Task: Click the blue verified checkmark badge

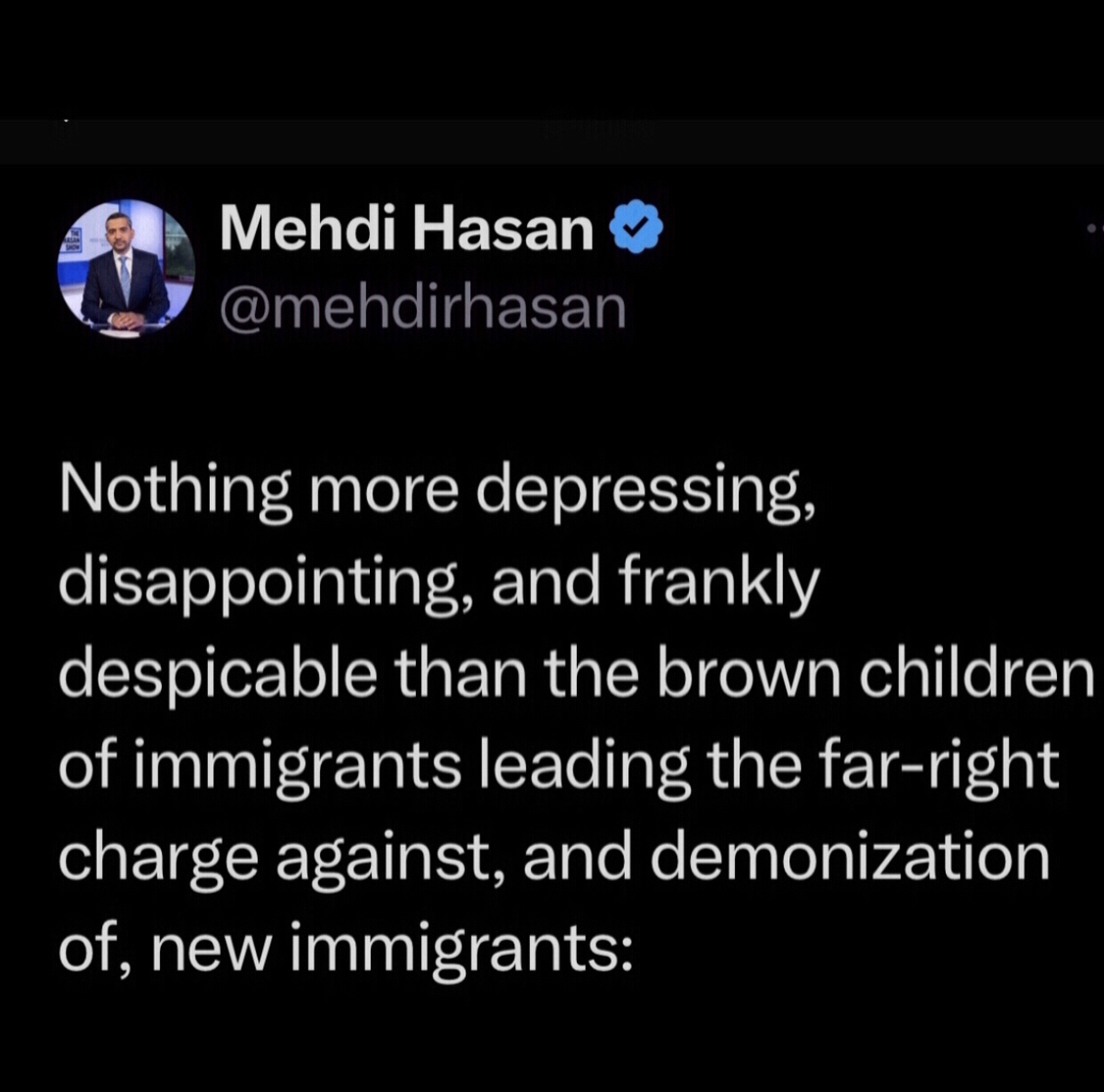Action: tap(637, 227)
